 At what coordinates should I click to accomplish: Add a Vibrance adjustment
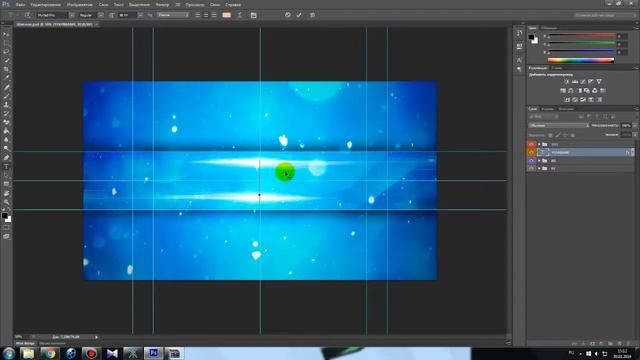[599, 82]
